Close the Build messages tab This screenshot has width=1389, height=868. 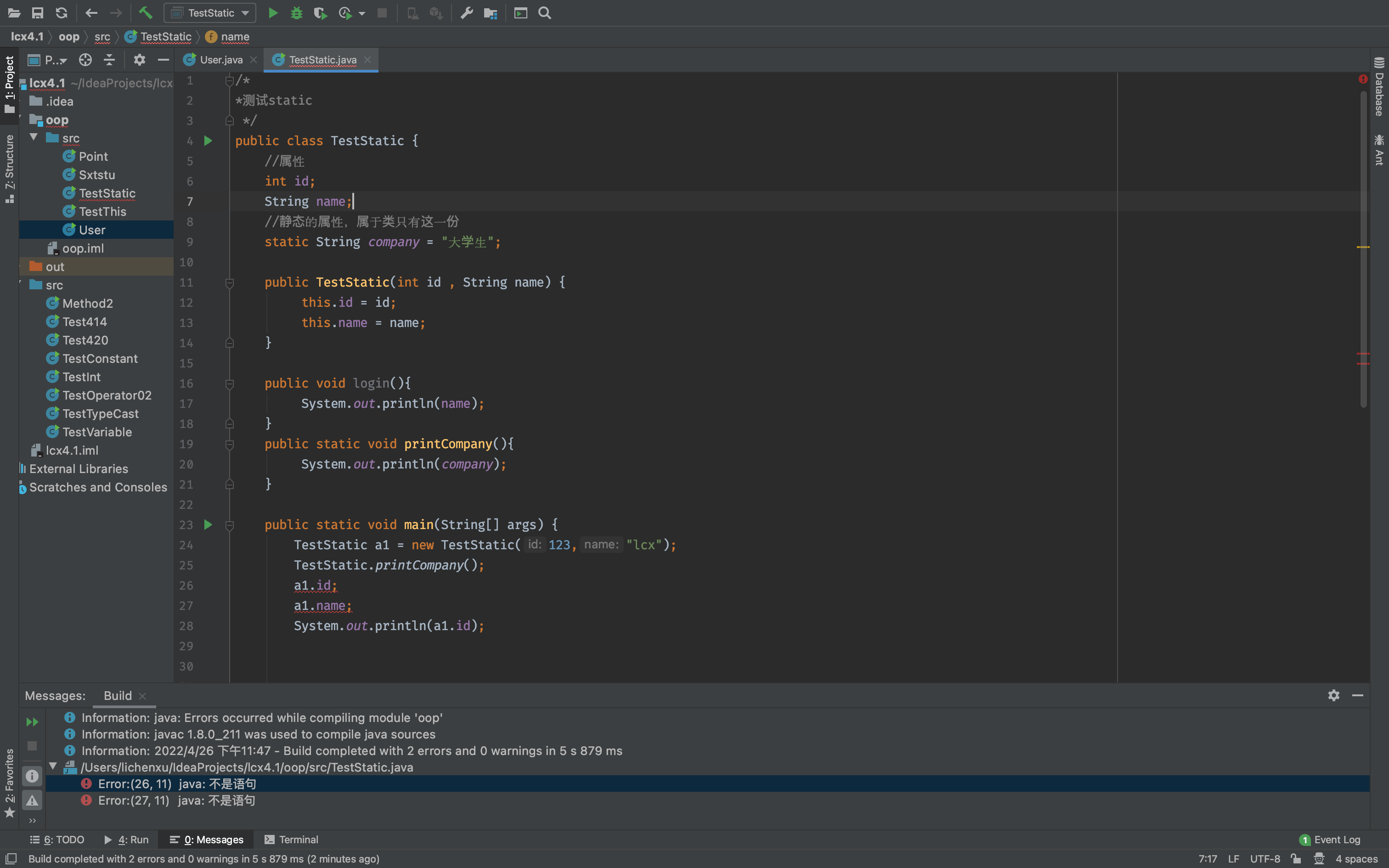coord(142,696)
